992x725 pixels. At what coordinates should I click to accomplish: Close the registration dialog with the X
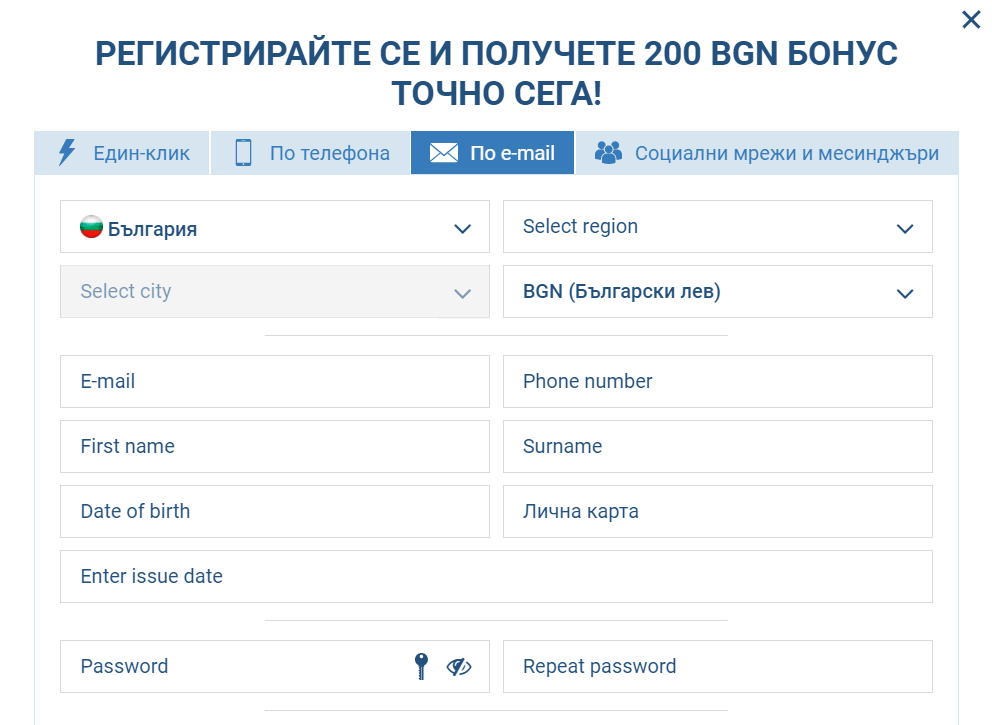click(x=970, y=20)
